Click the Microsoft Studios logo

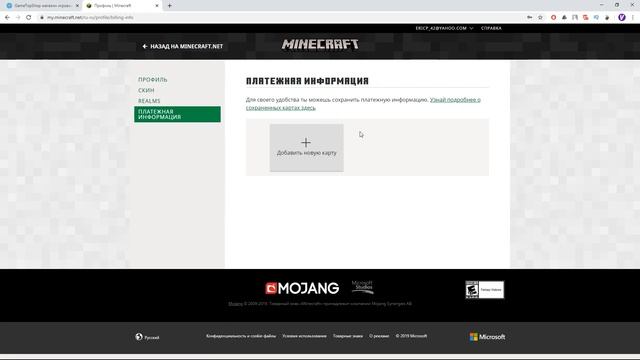(362, 287)
